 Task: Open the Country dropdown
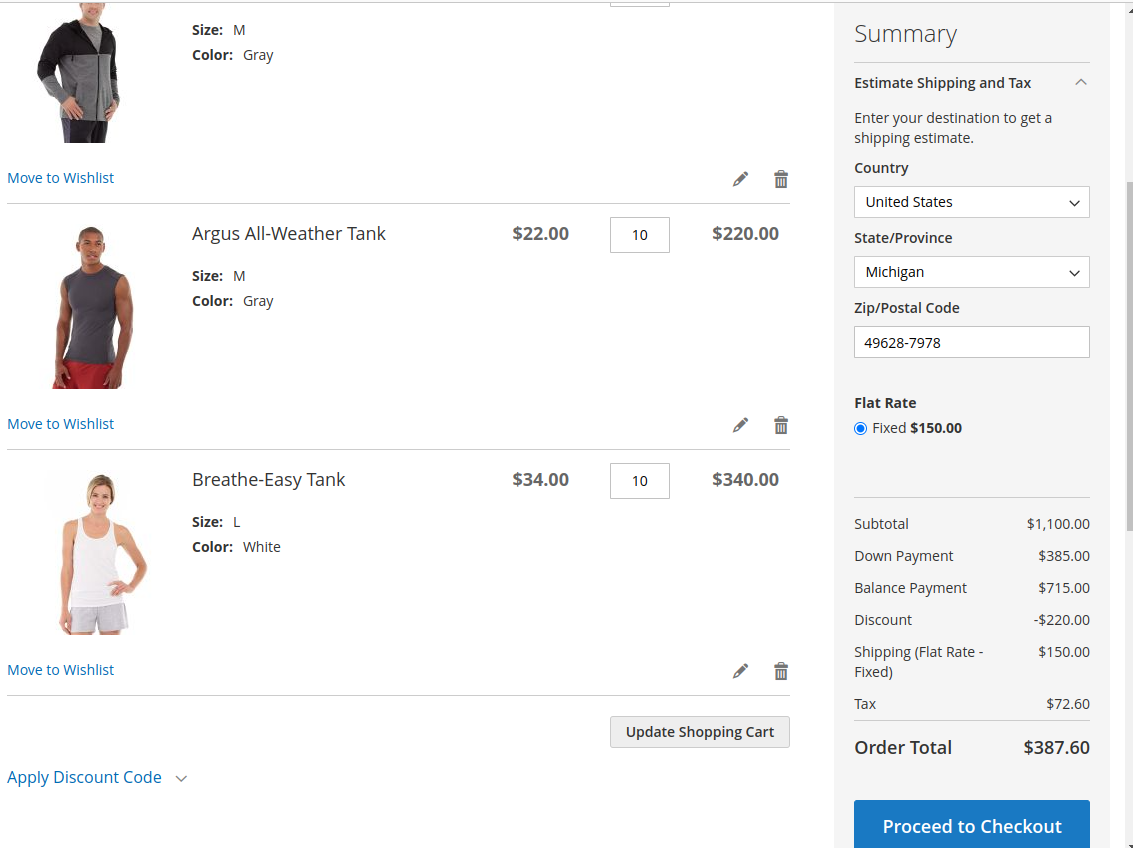click(x=971, y=202)
